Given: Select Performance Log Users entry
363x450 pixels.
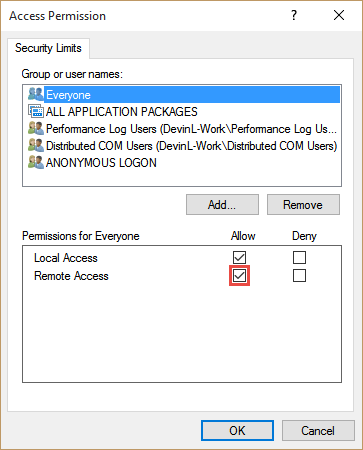Looking at the screenshot, I should tap(183, 129).
